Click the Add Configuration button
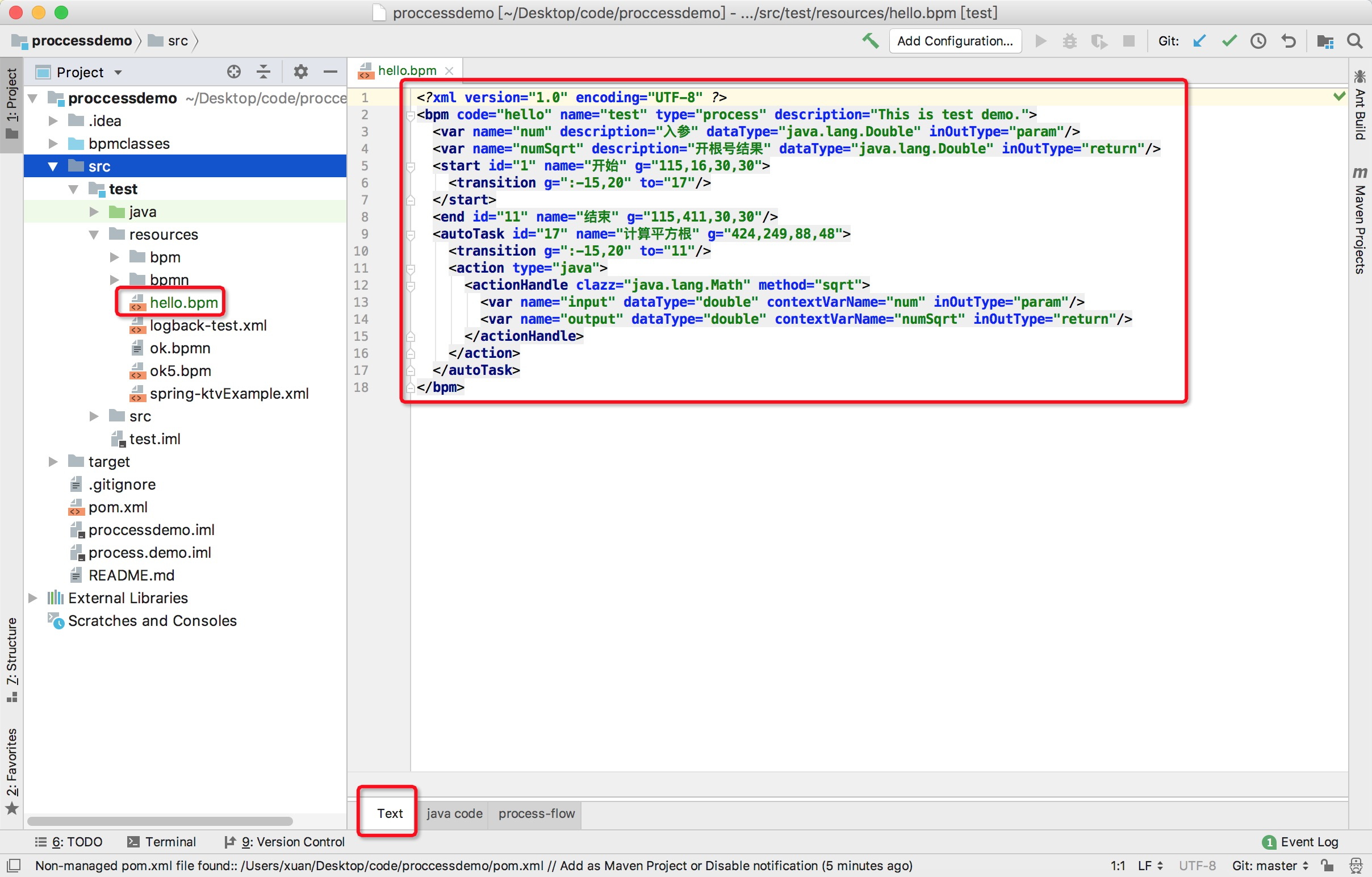 955,41
